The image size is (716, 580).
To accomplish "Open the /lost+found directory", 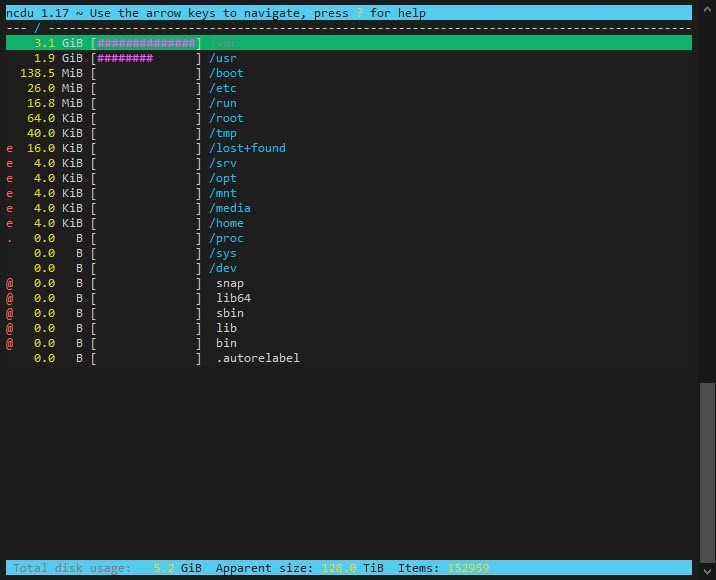I will pos(247,148).
